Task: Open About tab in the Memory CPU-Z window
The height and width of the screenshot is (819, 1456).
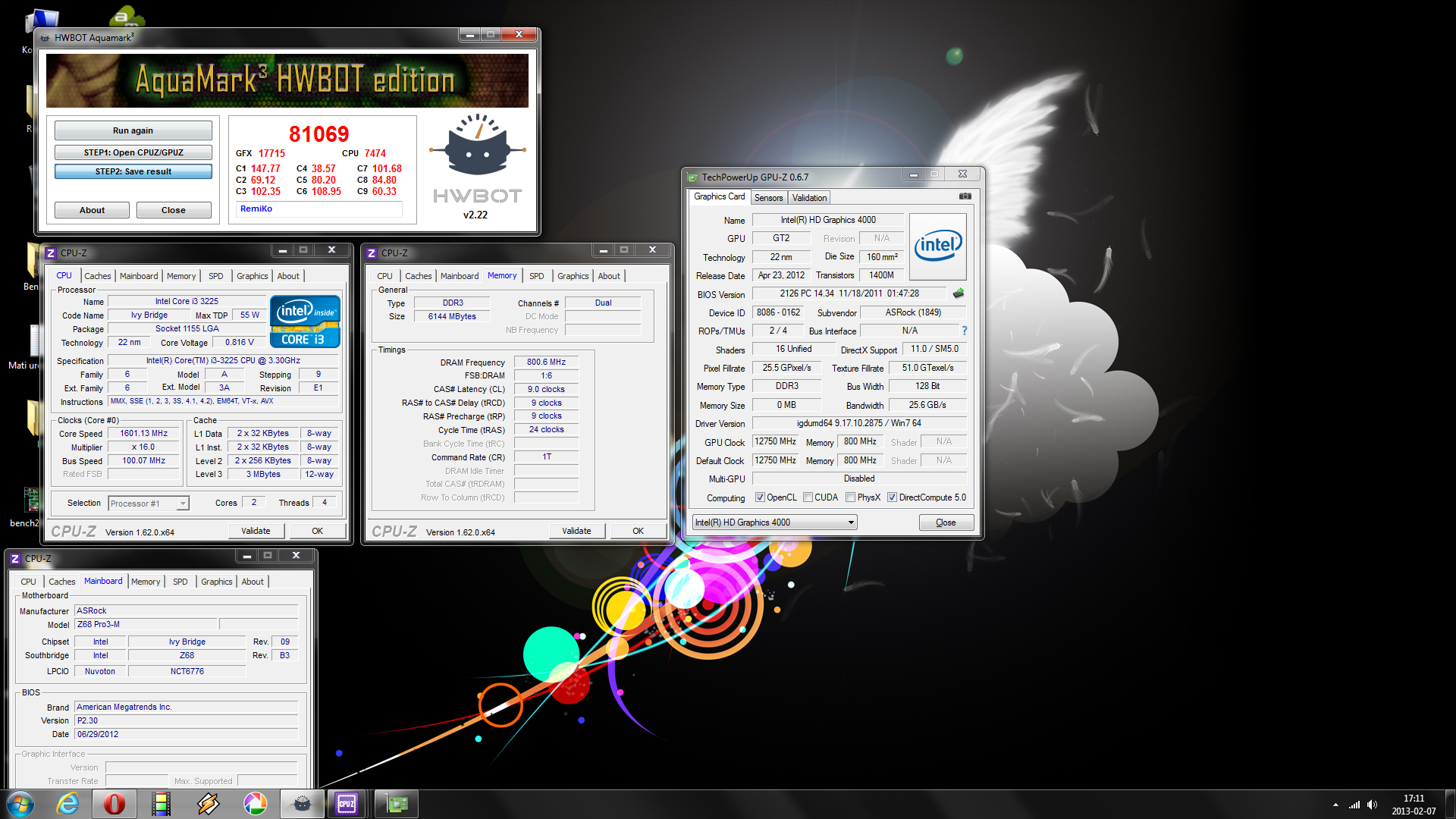Action: (608, 276)
